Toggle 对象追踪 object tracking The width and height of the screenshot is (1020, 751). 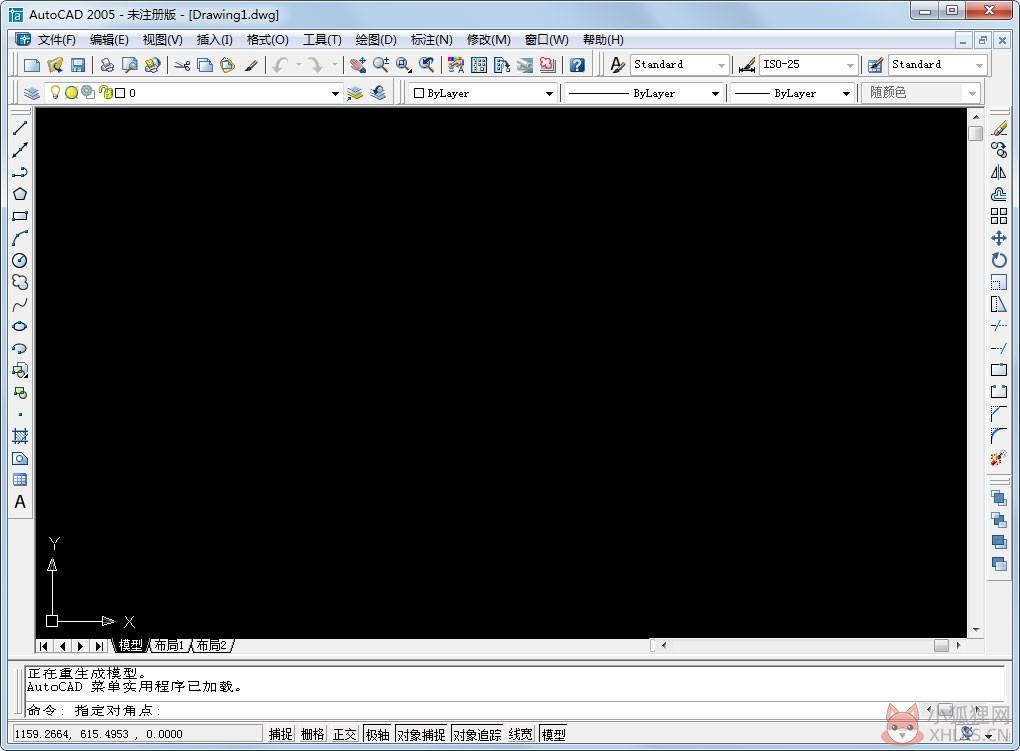coord(477,734)
